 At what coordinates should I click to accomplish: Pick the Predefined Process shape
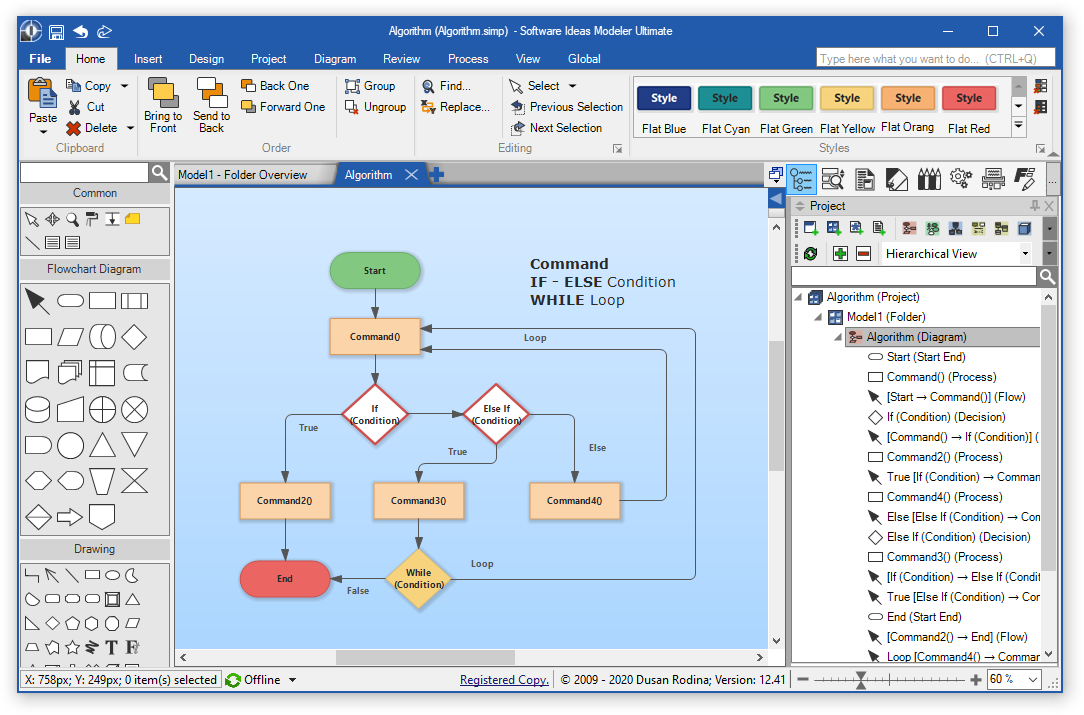tap(134, 301)
